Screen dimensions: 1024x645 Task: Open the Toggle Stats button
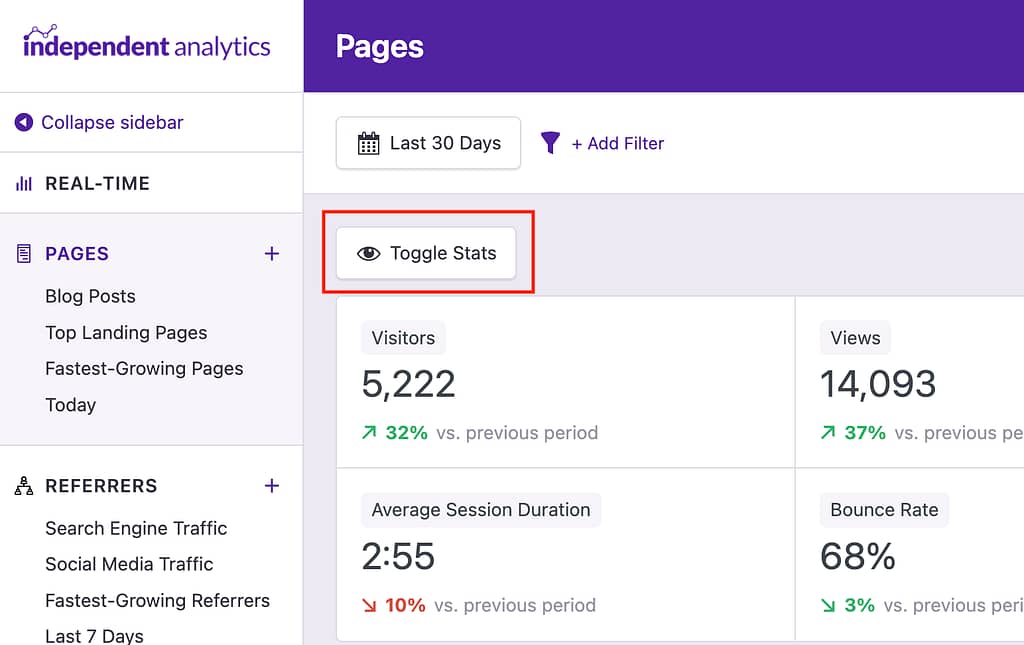click(x=427, y=254)
